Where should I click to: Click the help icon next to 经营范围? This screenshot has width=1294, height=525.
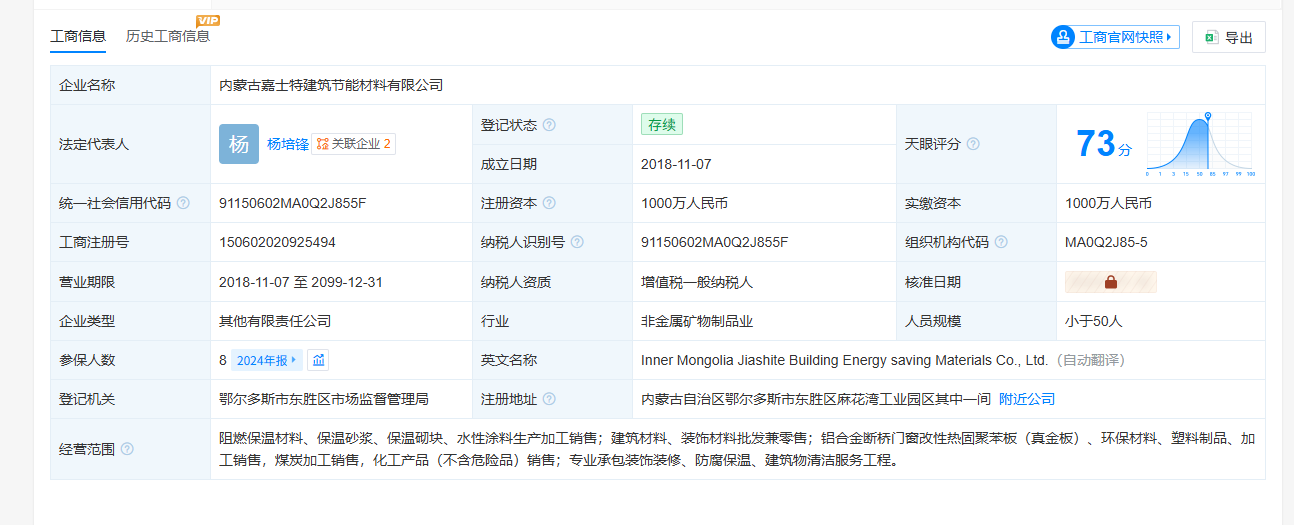[x=127, y=449]
